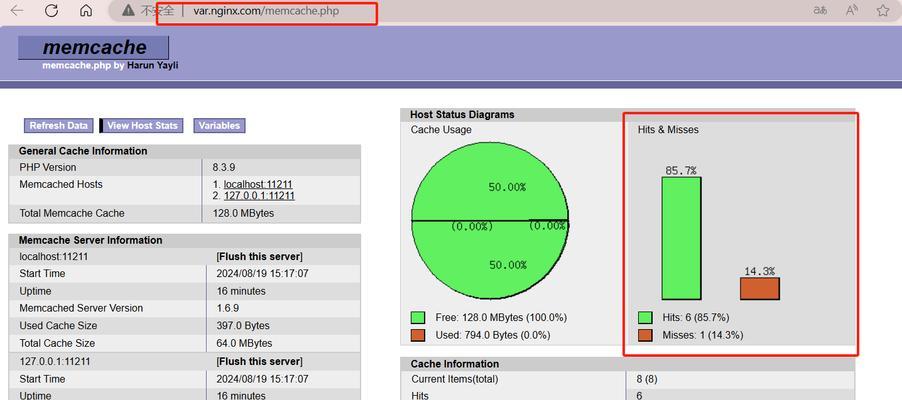Click the 'Misses: 1 (14.3%)' legend text

(x=702, y=335)
